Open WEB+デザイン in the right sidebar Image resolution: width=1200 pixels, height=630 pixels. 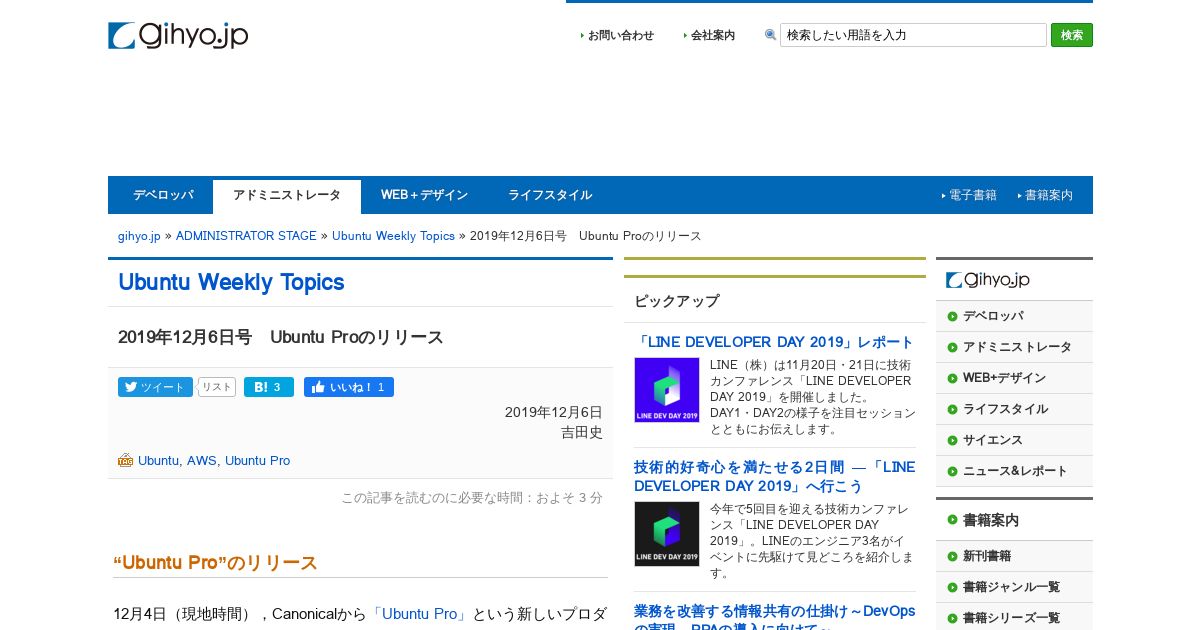(x=1014, y=378)
